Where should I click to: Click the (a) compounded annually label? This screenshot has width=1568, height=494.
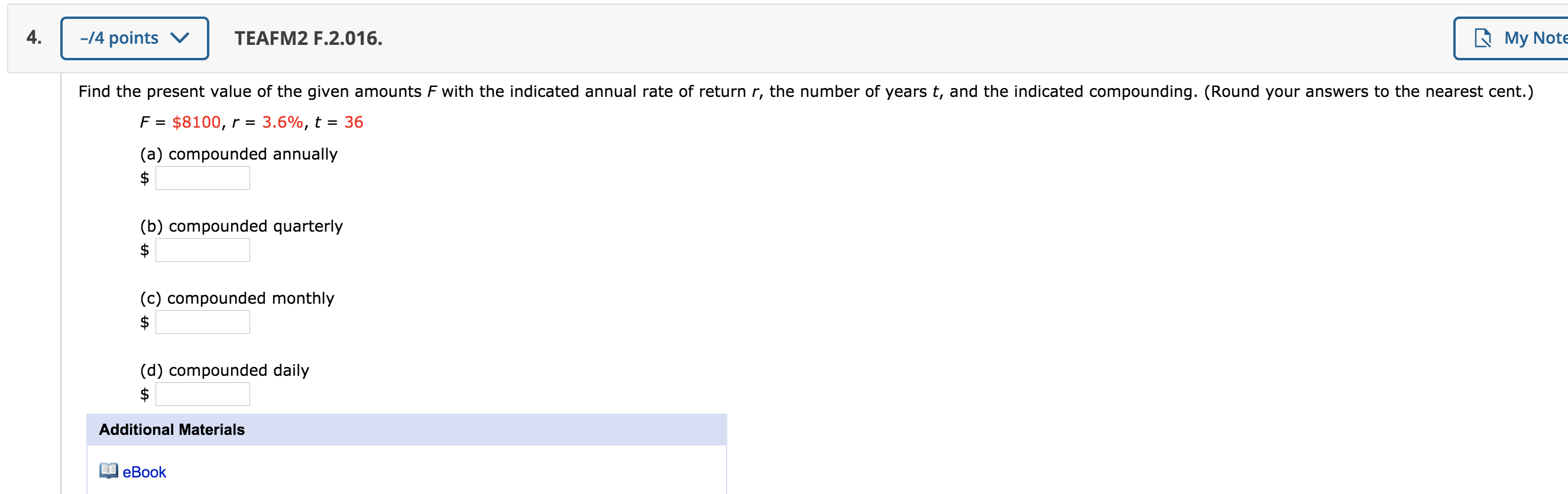(x=238, y=154)
